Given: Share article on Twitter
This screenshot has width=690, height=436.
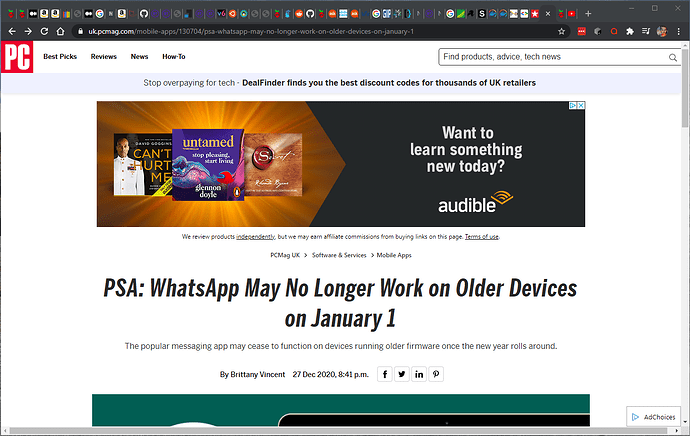Looking at the screenshot, I should tap(402, 374).
